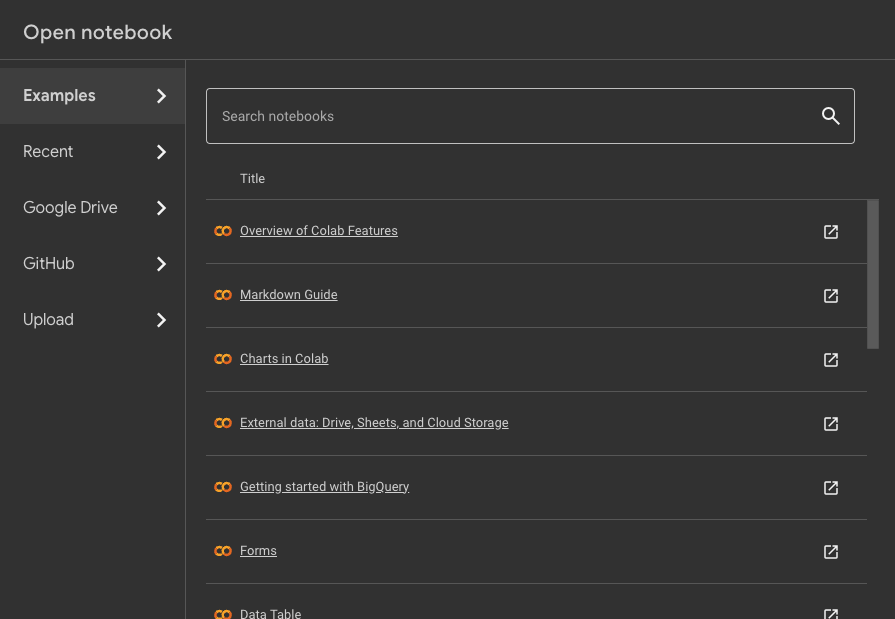The image size is (895, 619).
Task: Expand the Upload chevron arrow
Action: click(162, 320)
